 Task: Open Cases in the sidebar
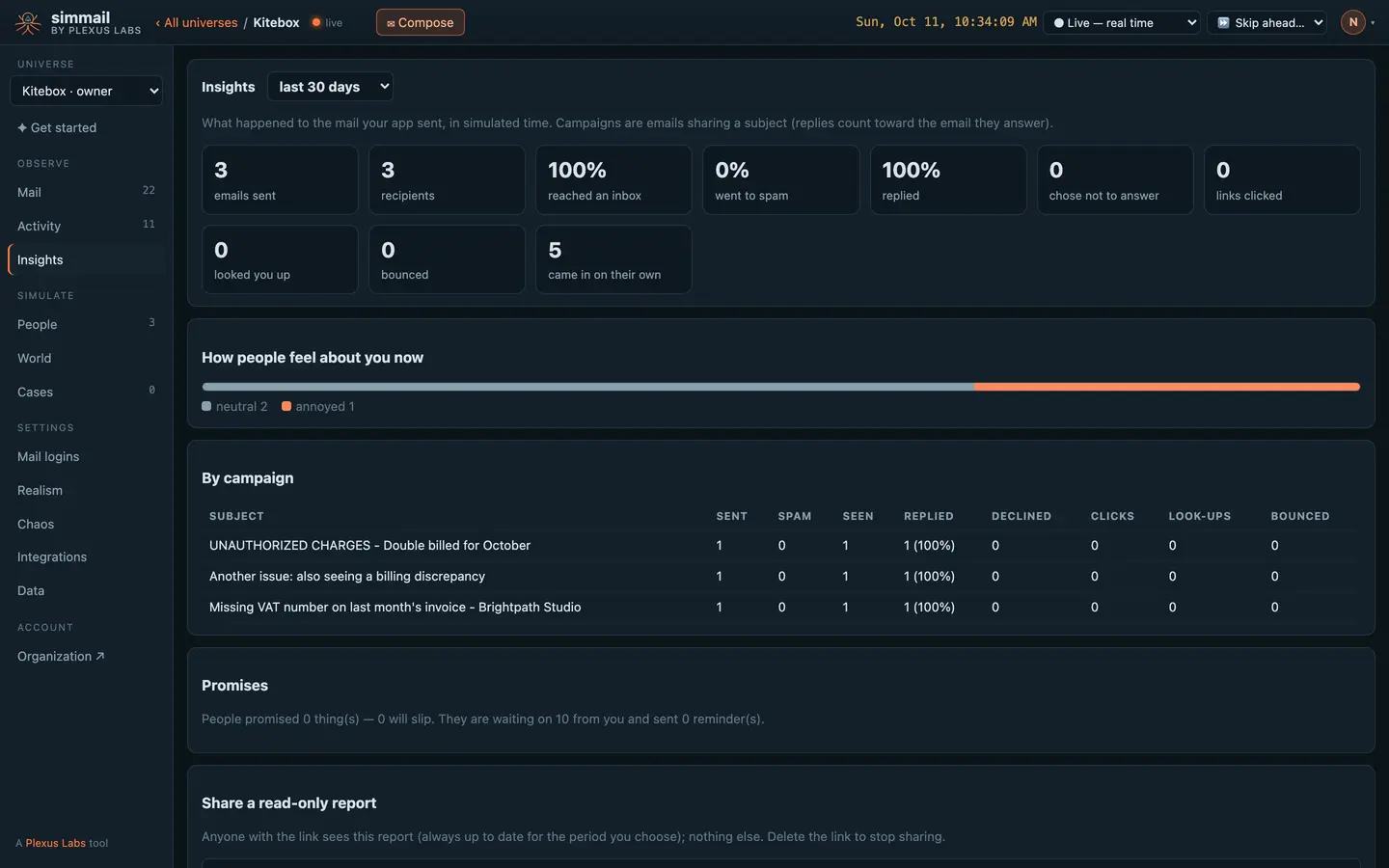(x=86, y=392)
